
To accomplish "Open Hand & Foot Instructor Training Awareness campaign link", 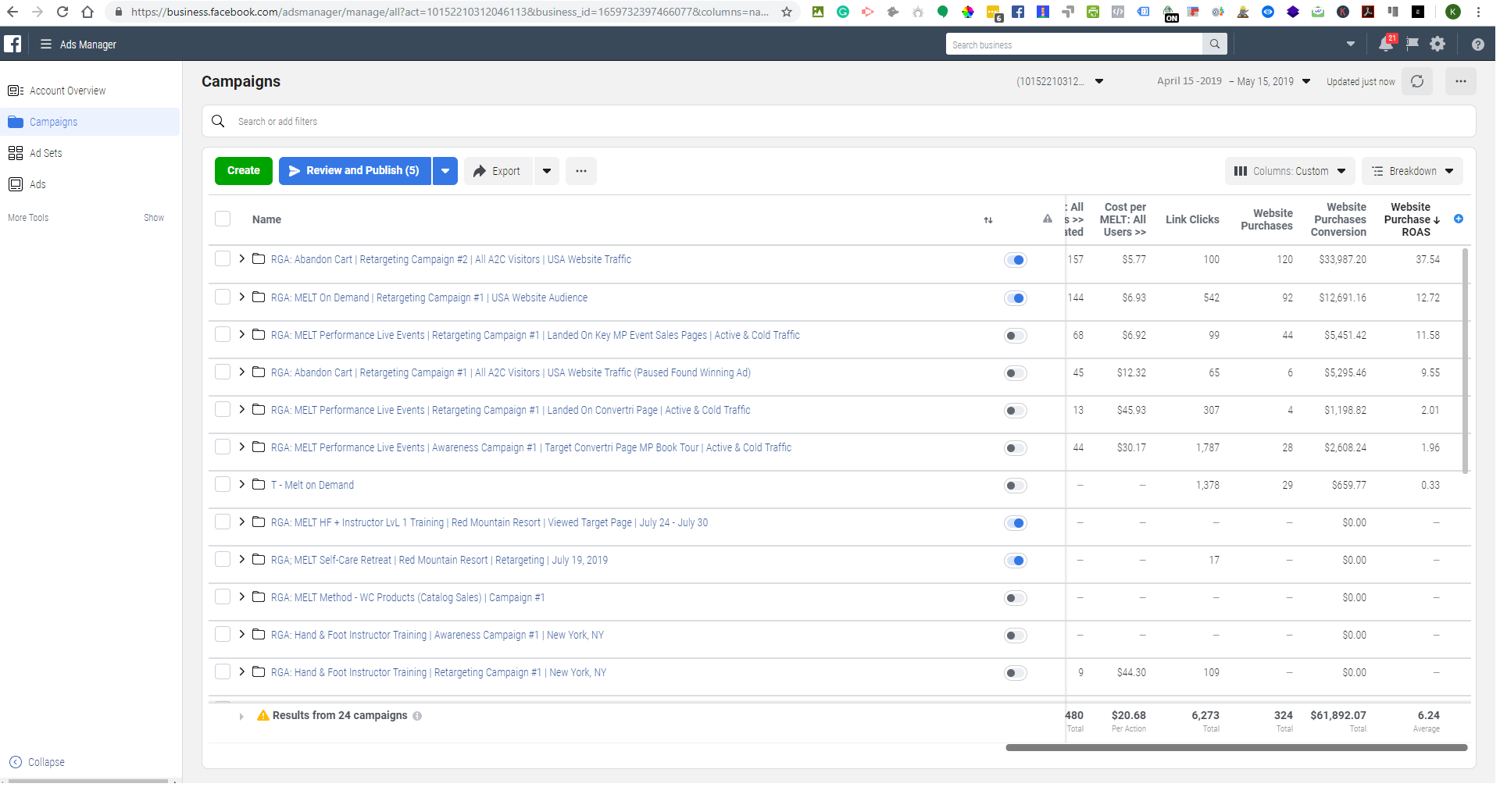I will click(437, 635).
